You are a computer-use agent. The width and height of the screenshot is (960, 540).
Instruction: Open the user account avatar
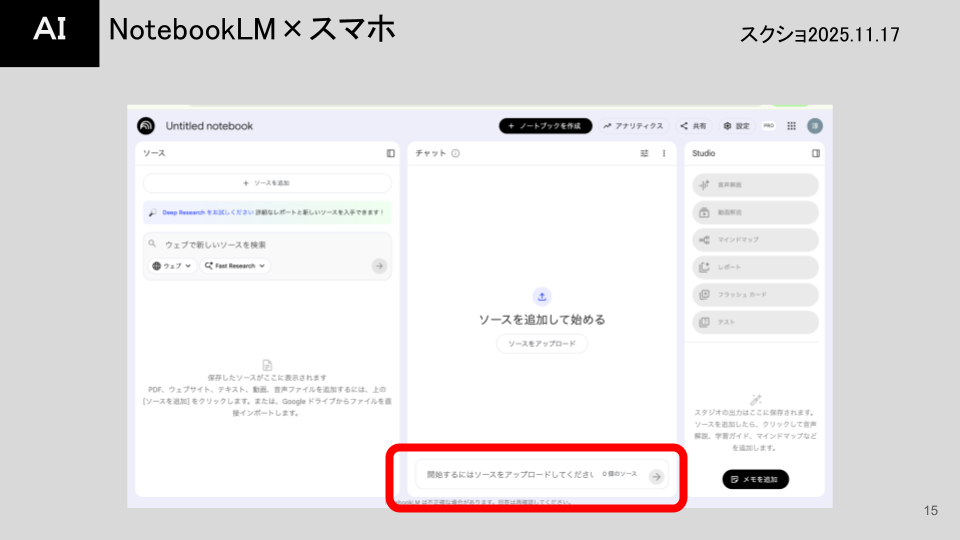click(x=815, y=126)
